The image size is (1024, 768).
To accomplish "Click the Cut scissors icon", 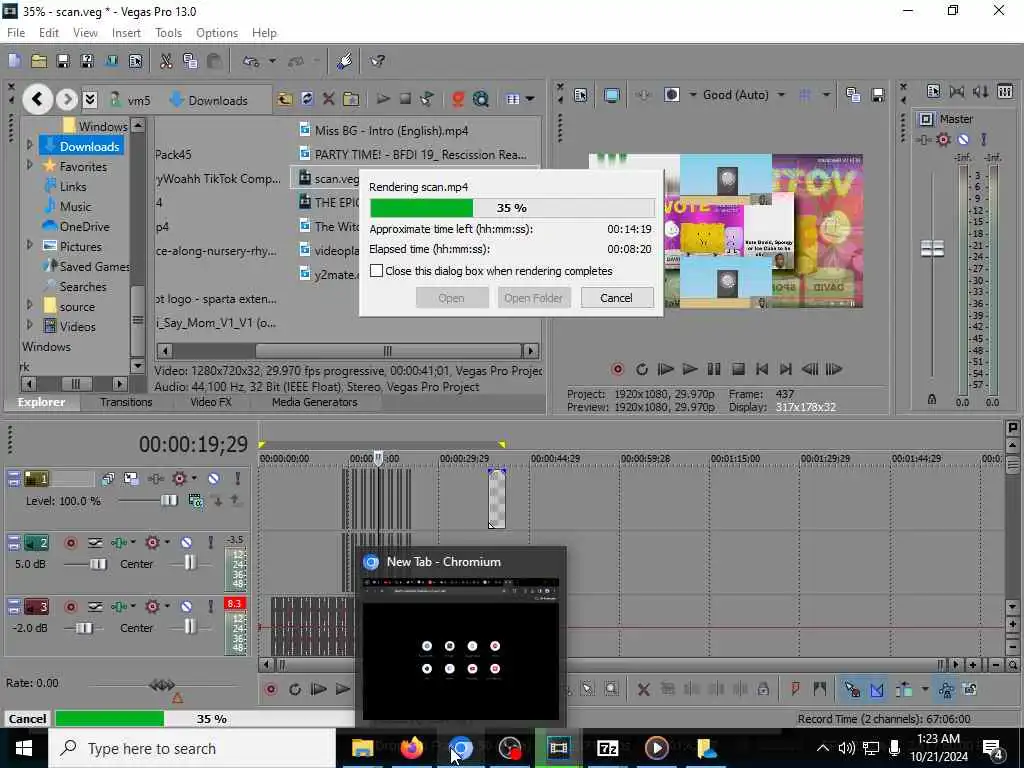I will click(x=166, y=61).
